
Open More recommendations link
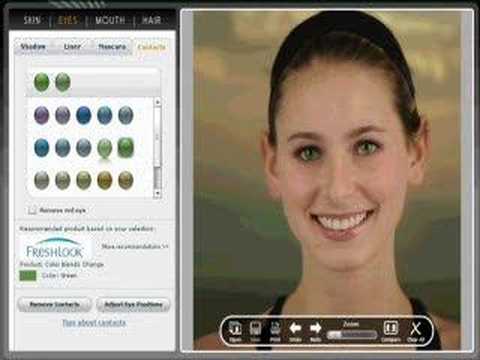(135, 246)
